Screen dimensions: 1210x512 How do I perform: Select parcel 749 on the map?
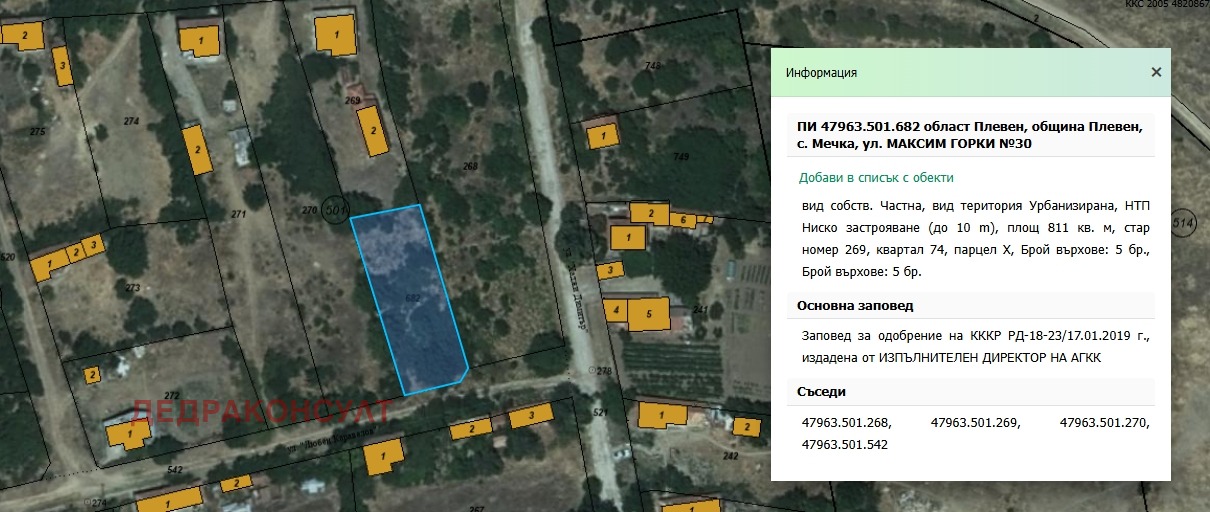pos(681,158)
